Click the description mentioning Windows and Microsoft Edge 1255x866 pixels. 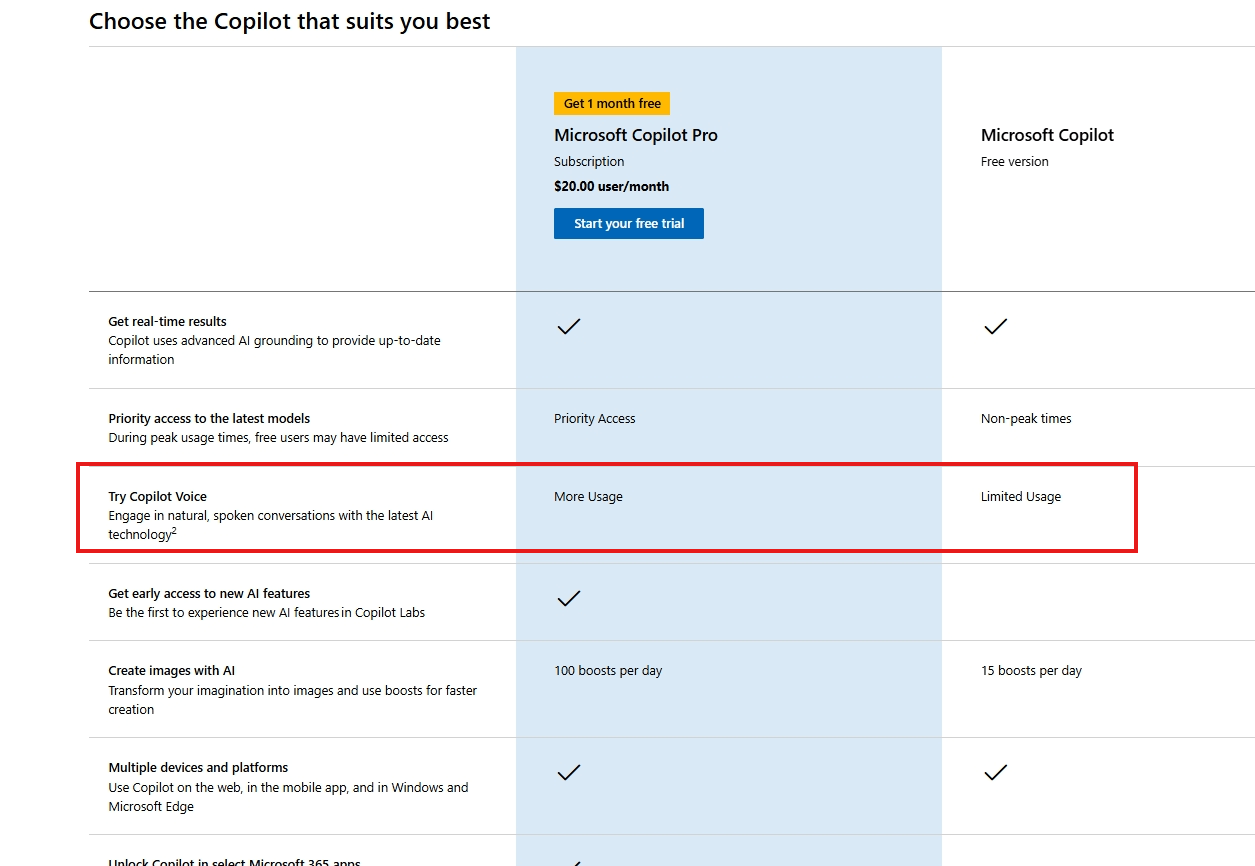(288, 797)
